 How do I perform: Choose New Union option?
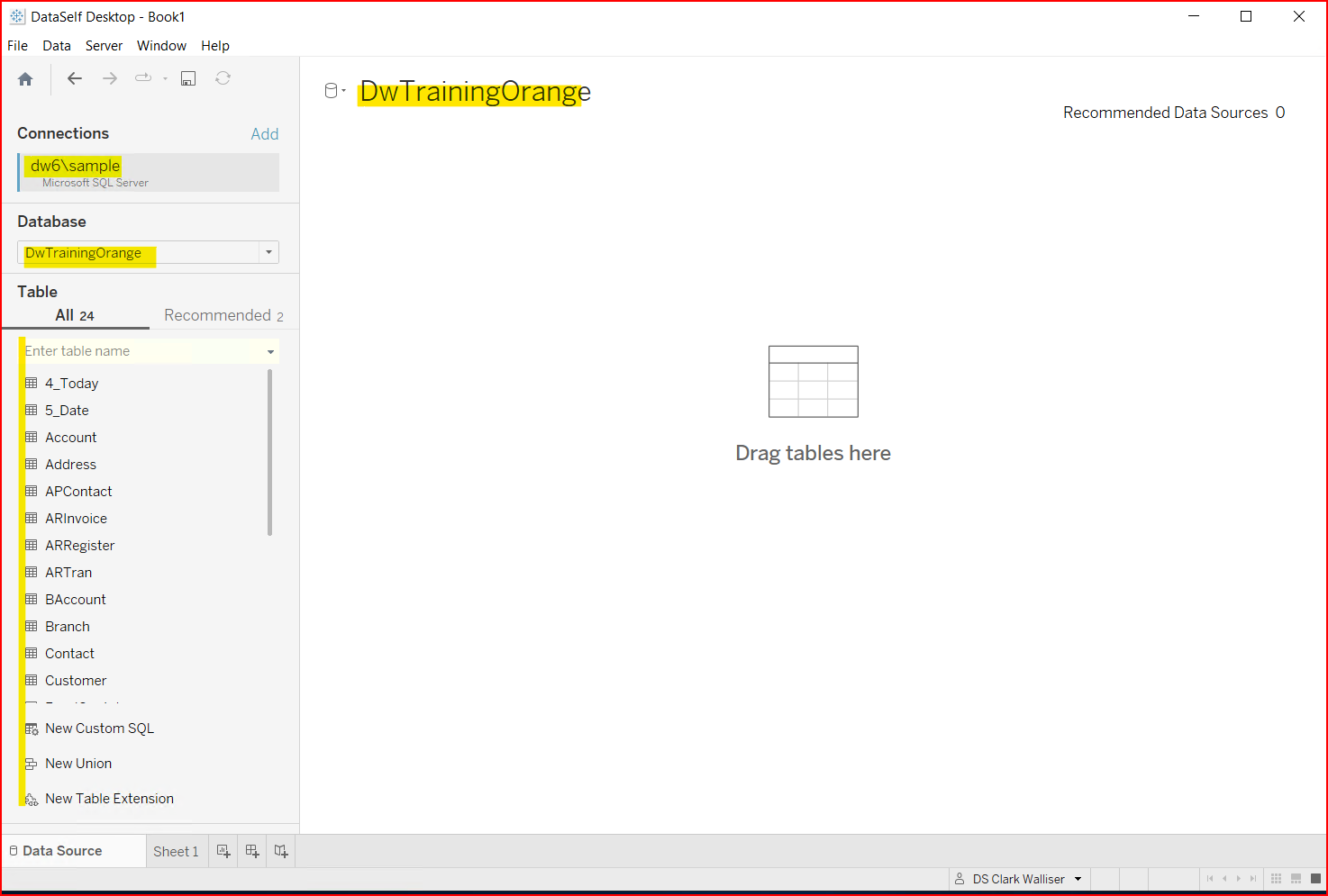pyautogui.click(x=78, y=764)
